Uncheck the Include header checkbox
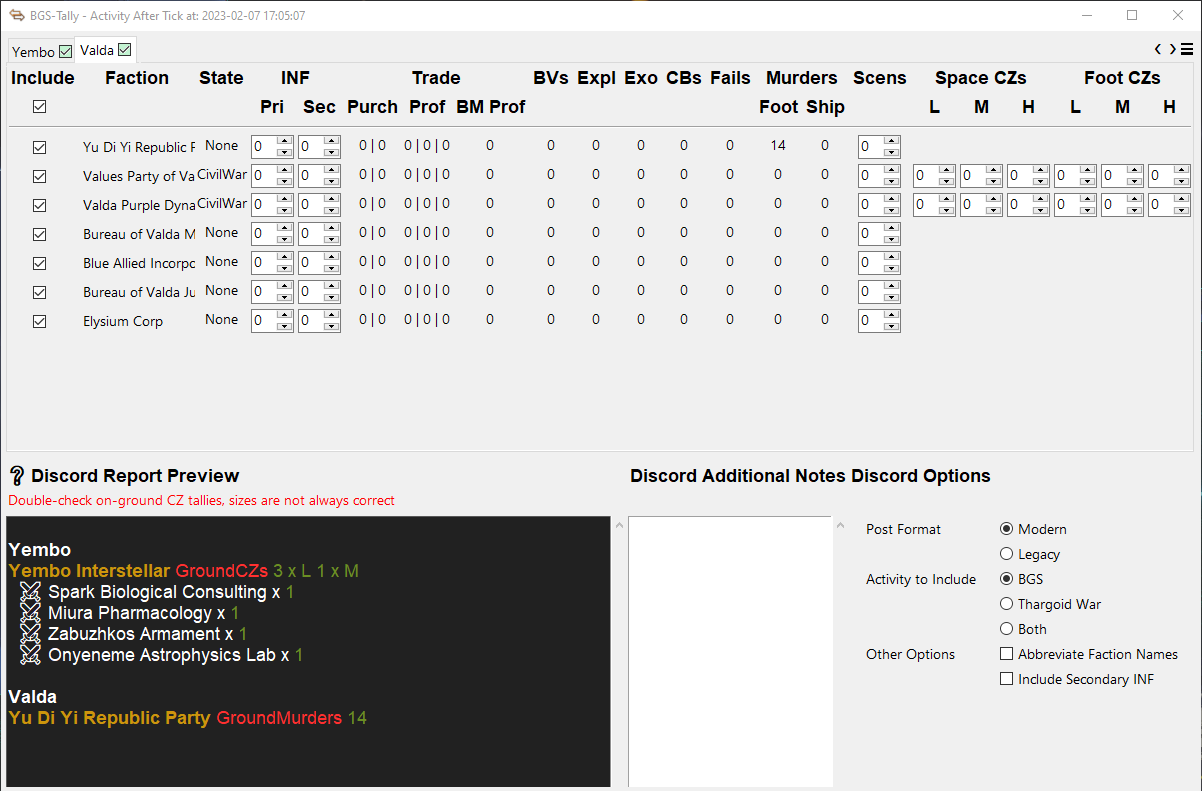 point(39,106)
